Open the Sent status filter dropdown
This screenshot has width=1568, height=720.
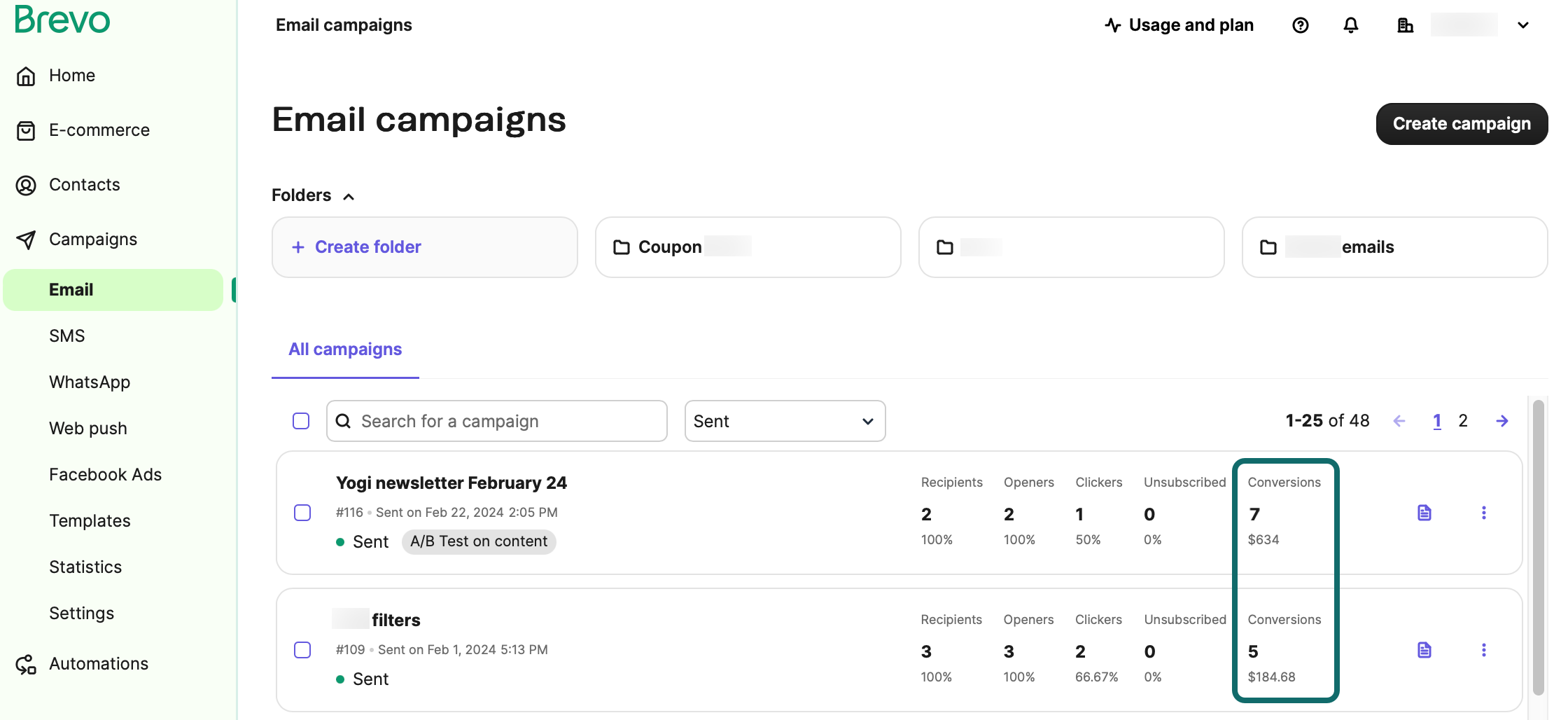pos(784,421)
